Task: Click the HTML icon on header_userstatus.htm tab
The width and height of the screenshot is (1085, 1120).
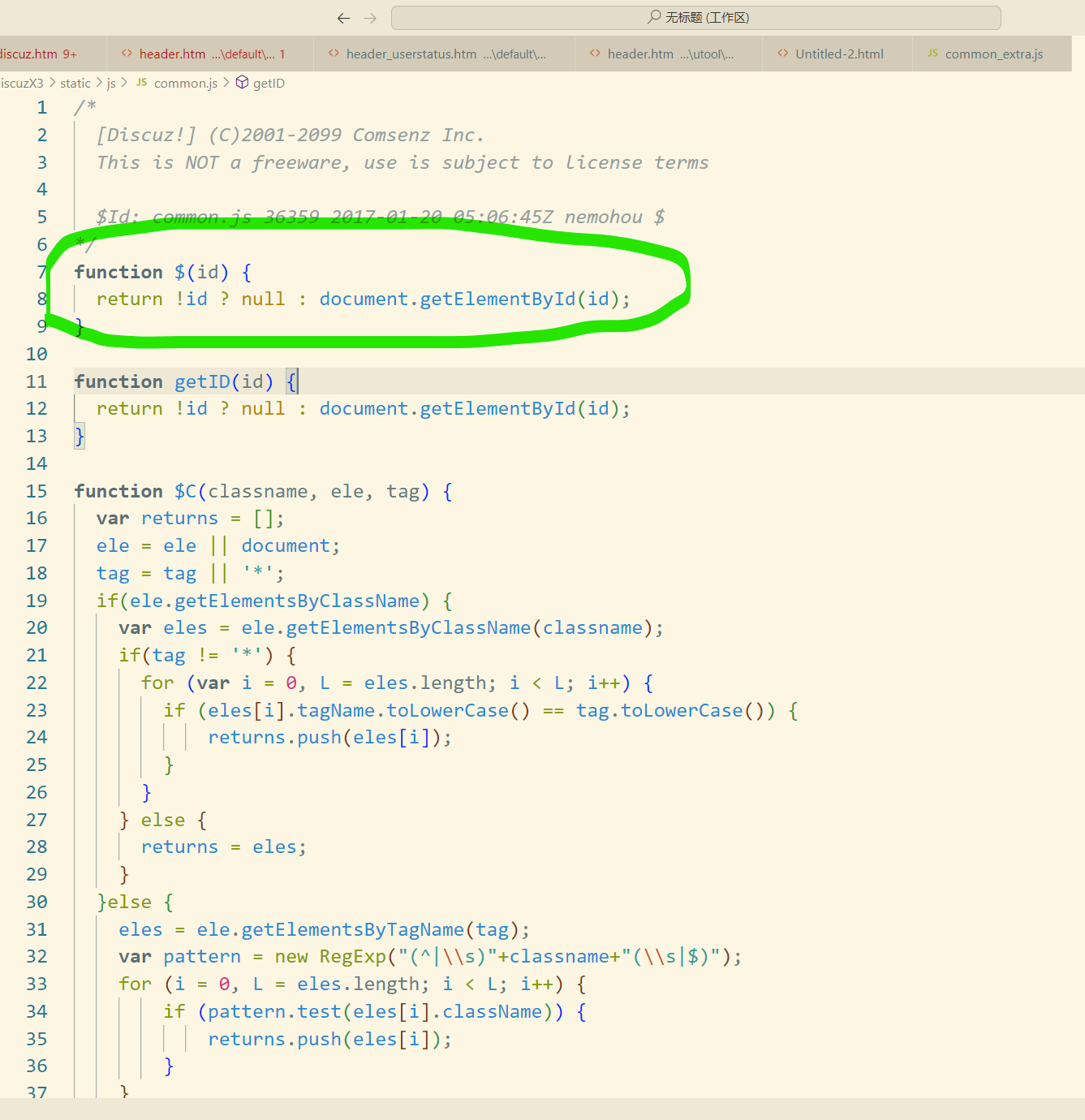Action: pos(334,54)
